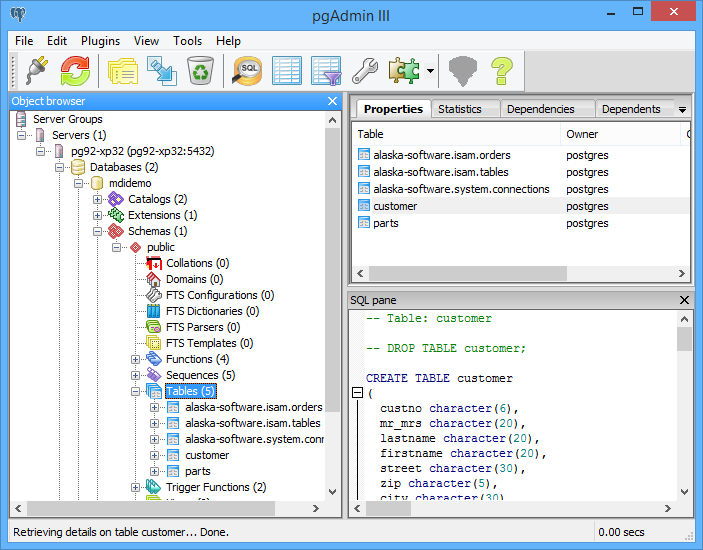The height and width of the screenshot is (550, 703).
Task: Select the Schemas (1) node
Action: pyautogui.click(x=157, y=231)
